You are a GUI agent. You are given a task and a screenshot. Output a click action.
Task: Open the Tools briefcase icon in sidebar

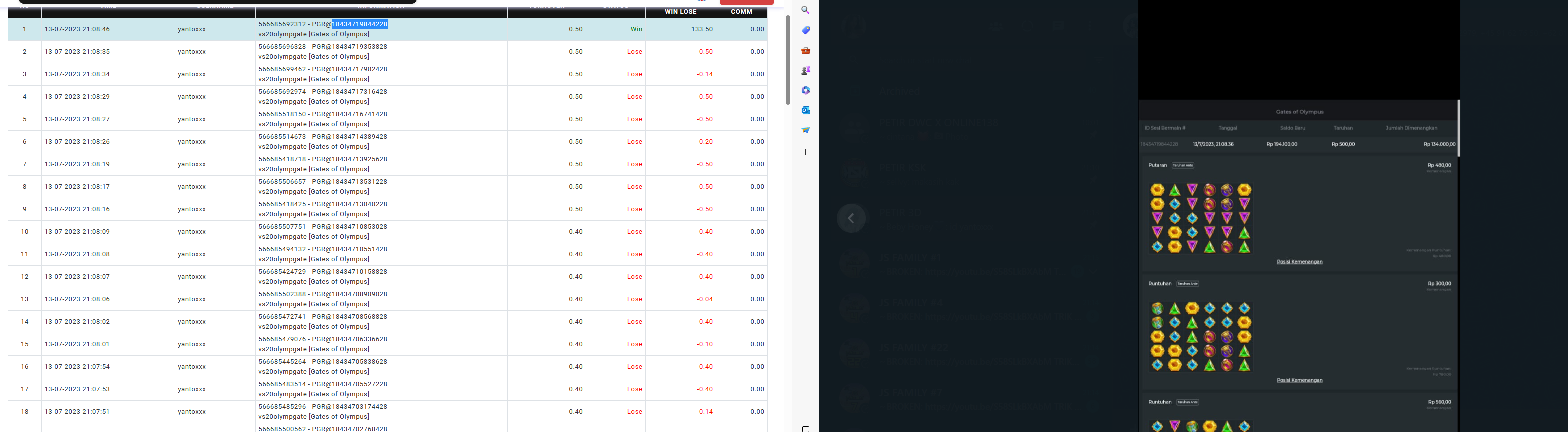[x=805, y=50]
